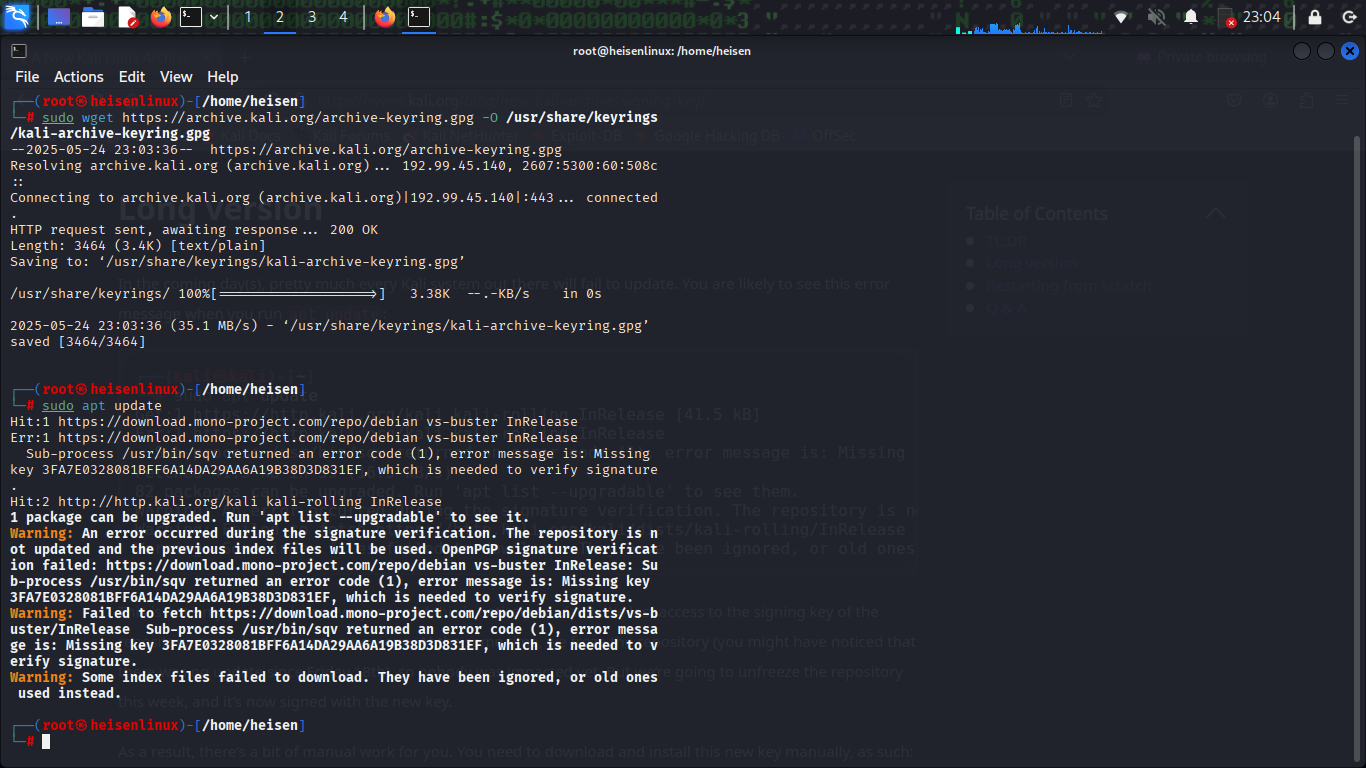Screen dimensions: 1366x768
Task: Open the text editor launcher icon
Action: (128, 17)
